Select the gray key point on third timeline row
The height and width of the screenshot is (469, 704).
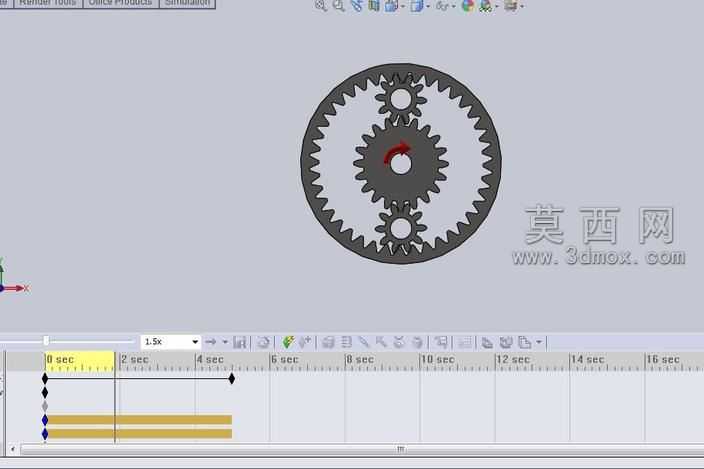45,406
